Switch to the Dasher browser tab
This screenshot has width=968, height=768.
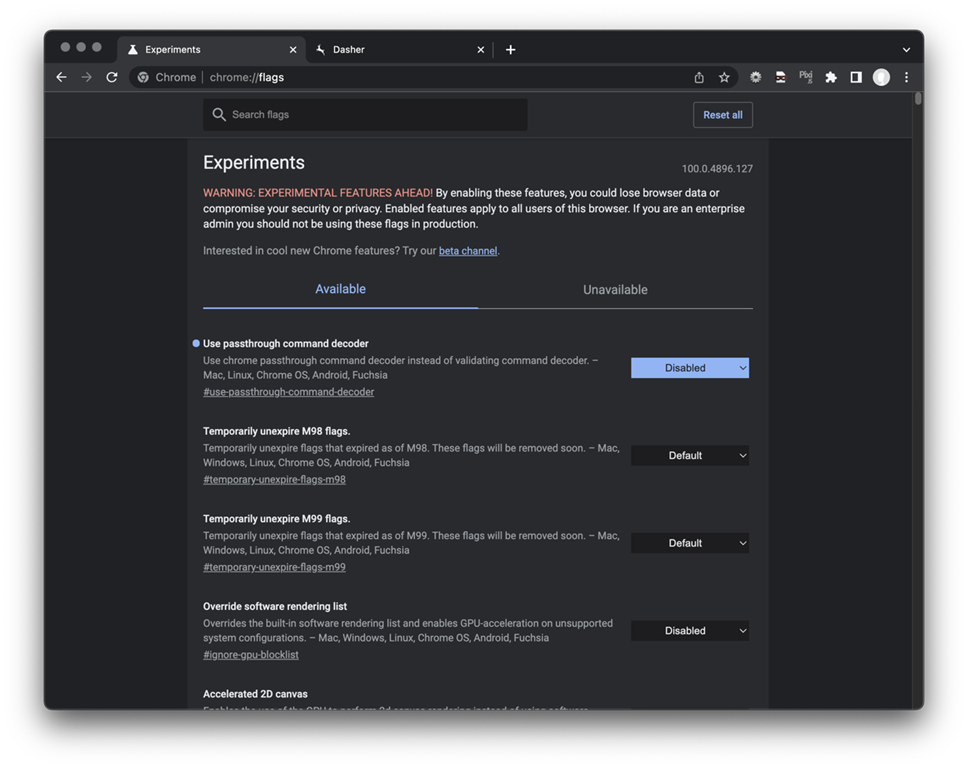pos(396,49)
